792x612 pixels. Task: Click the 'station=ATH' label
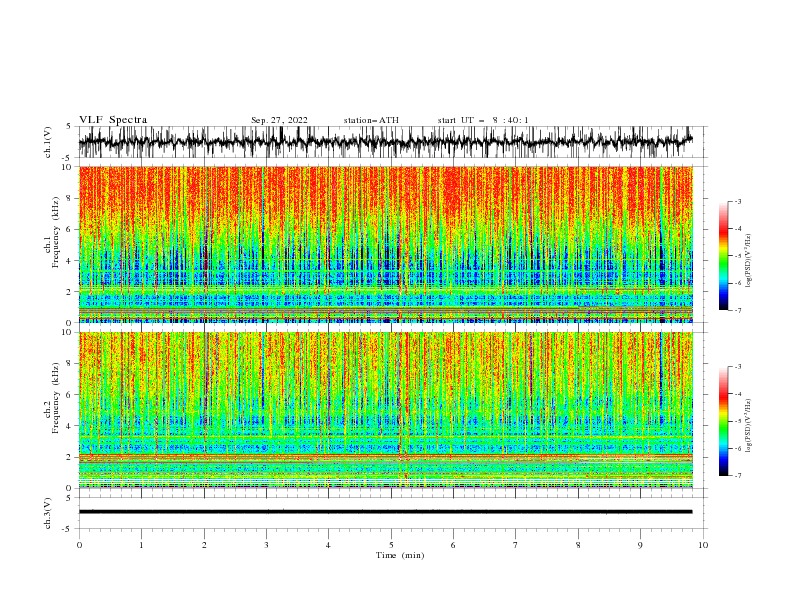(x=371, y=120)
